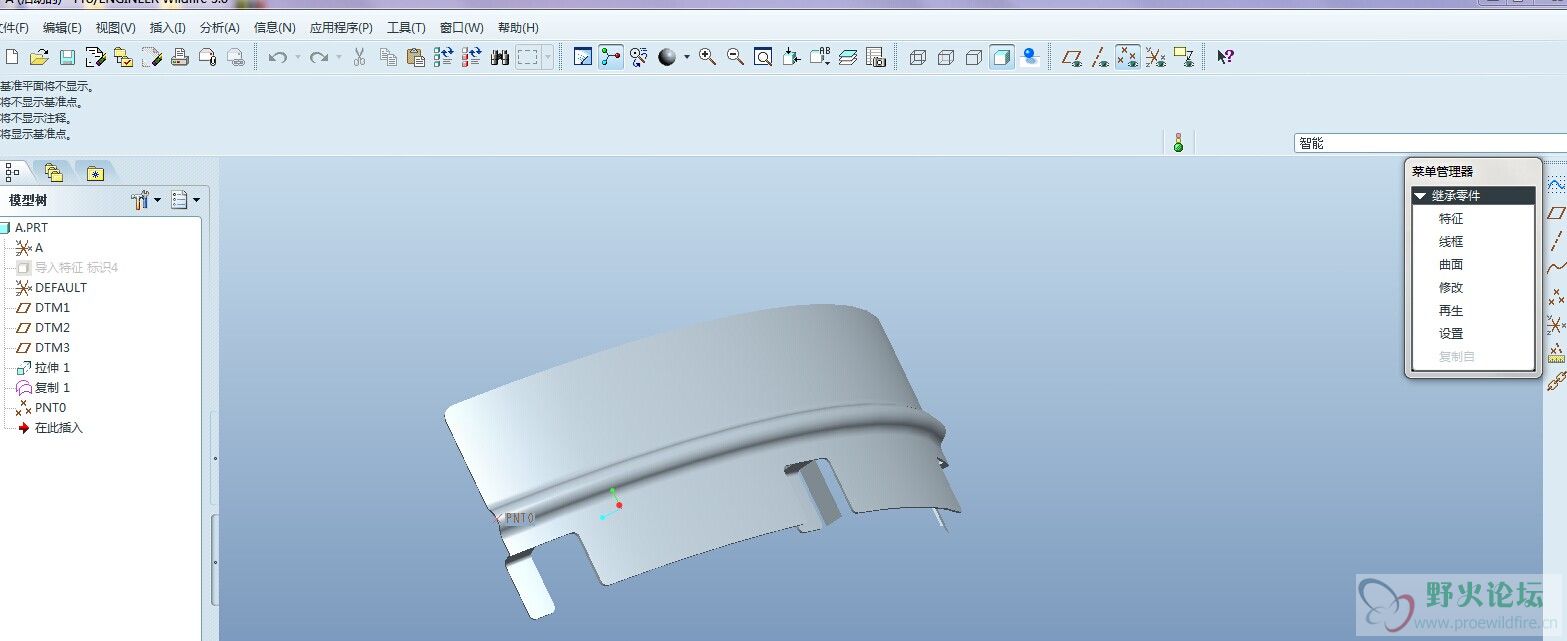Click the Refit zoom-to-fit icon
This screenshot has height=641, width=1567.
click(x=763, y=57)
